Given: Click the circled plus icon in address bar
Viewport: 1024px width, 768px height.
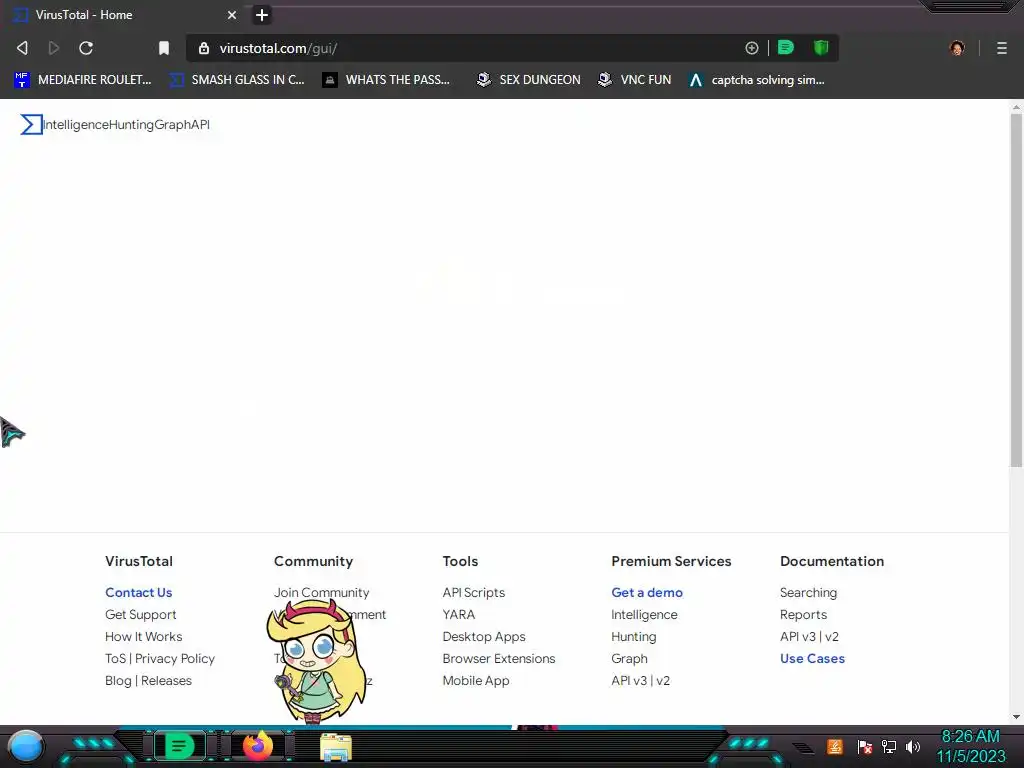Looking at the screenshot, I should (752, 48).
